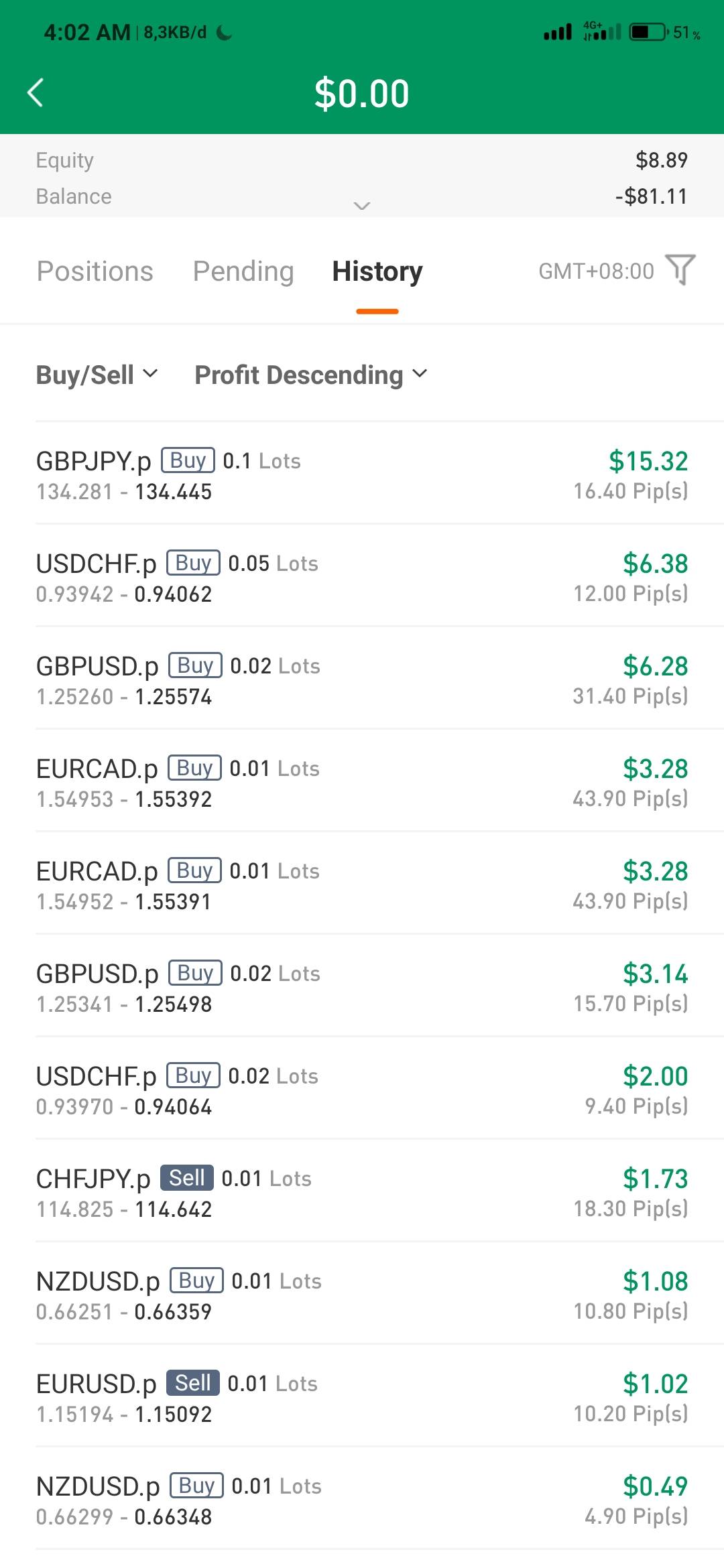Tap the Sell badge on EURUSD.p

(192, 1383)
